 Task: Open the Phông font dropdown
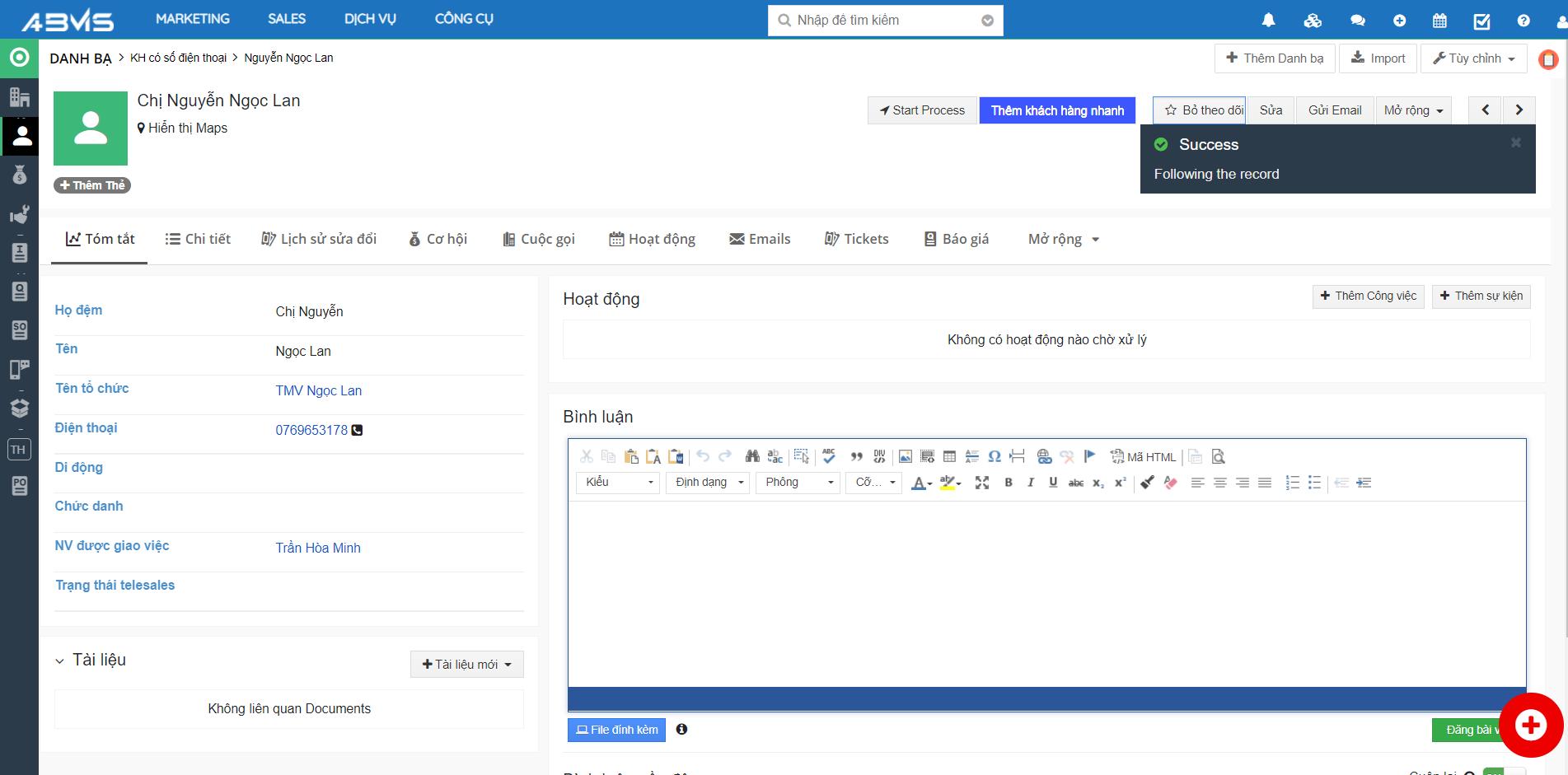click(798, 483)
